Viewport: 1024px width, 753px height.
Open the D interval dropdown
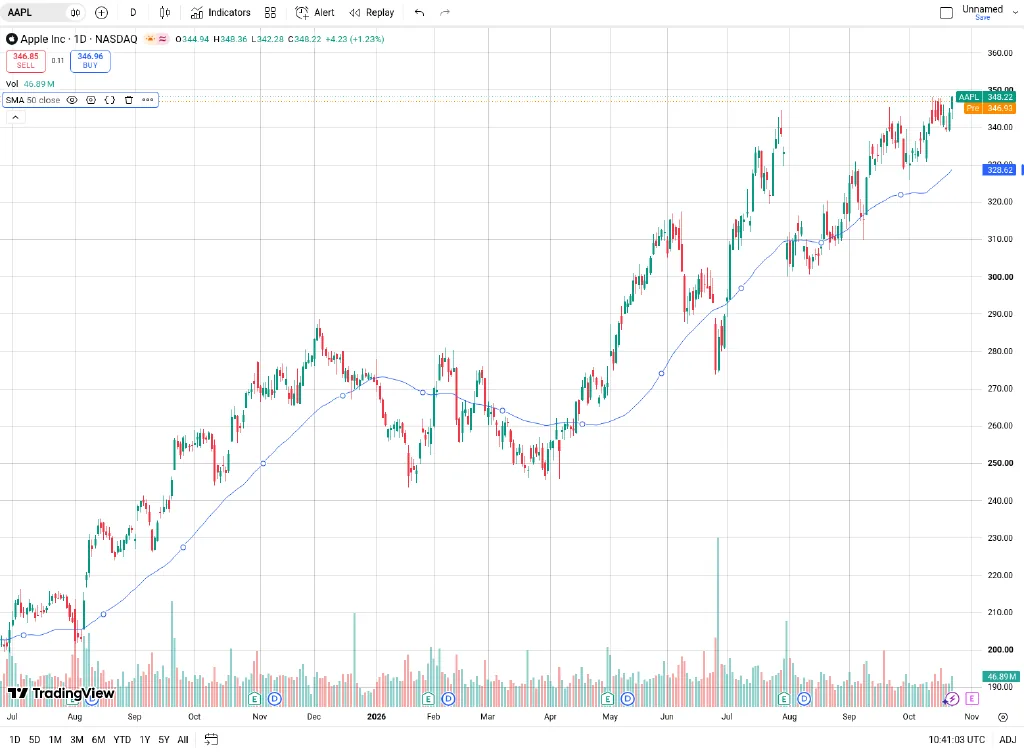tap(133, 12)
